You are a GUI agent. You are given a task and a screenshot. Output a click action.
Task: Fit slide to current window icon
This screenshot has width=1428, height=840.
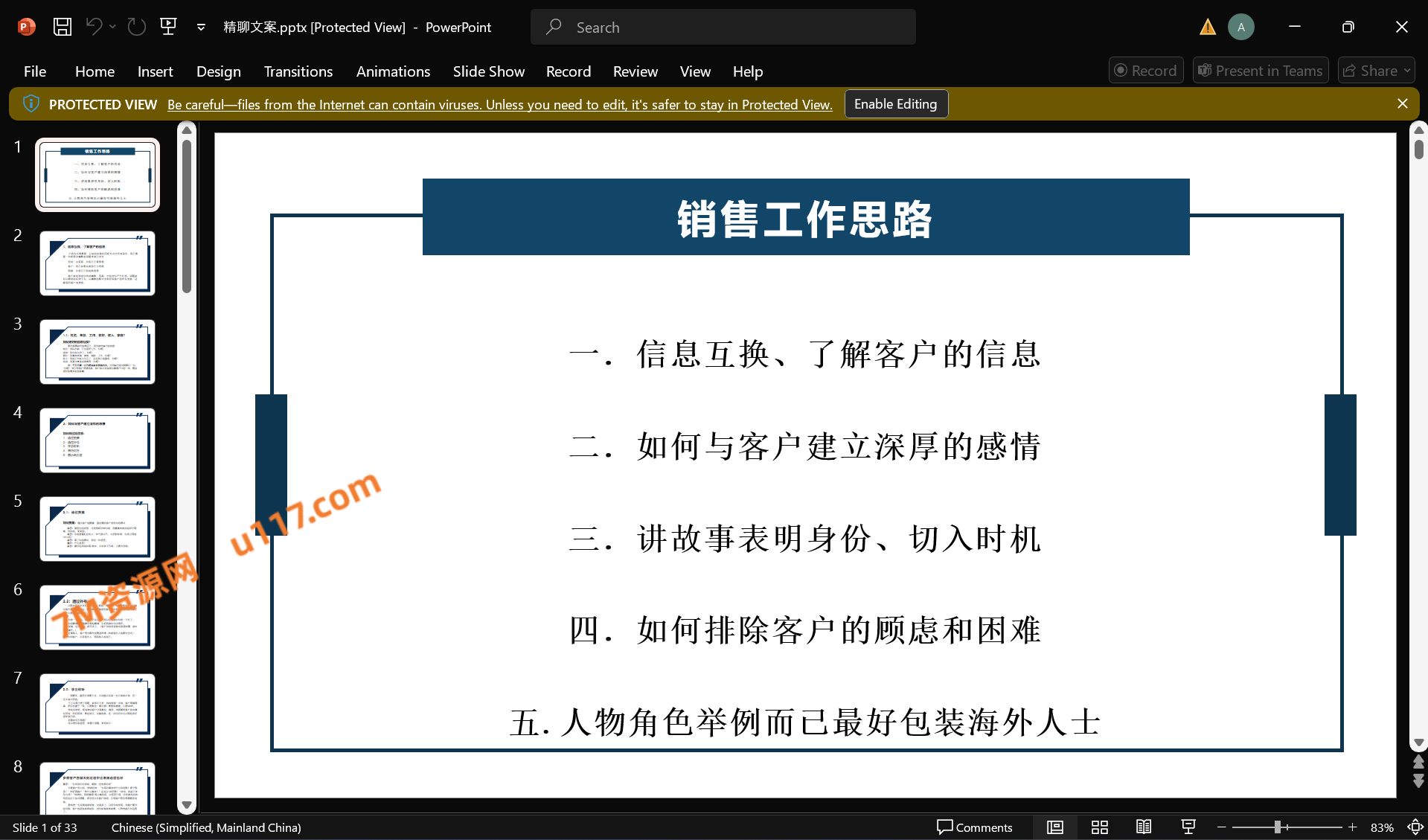[x=1415, y=827]
